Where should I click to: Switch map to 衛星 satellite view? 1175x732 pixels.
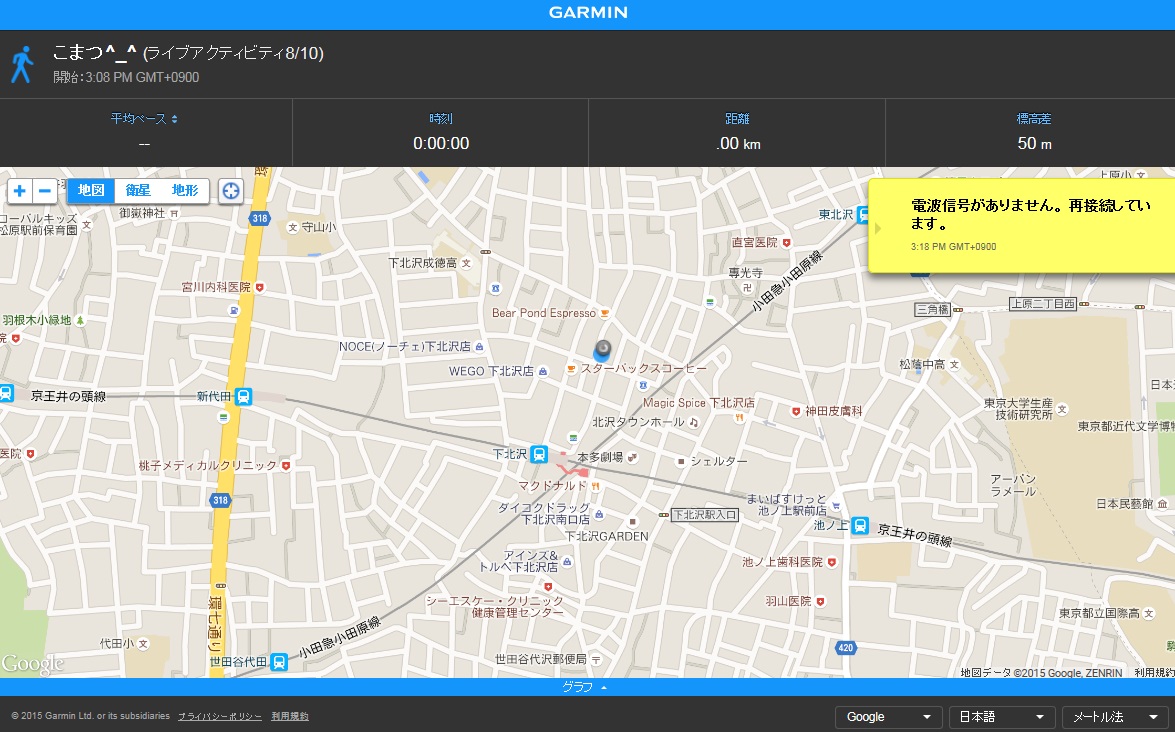(x=138, y=191)
